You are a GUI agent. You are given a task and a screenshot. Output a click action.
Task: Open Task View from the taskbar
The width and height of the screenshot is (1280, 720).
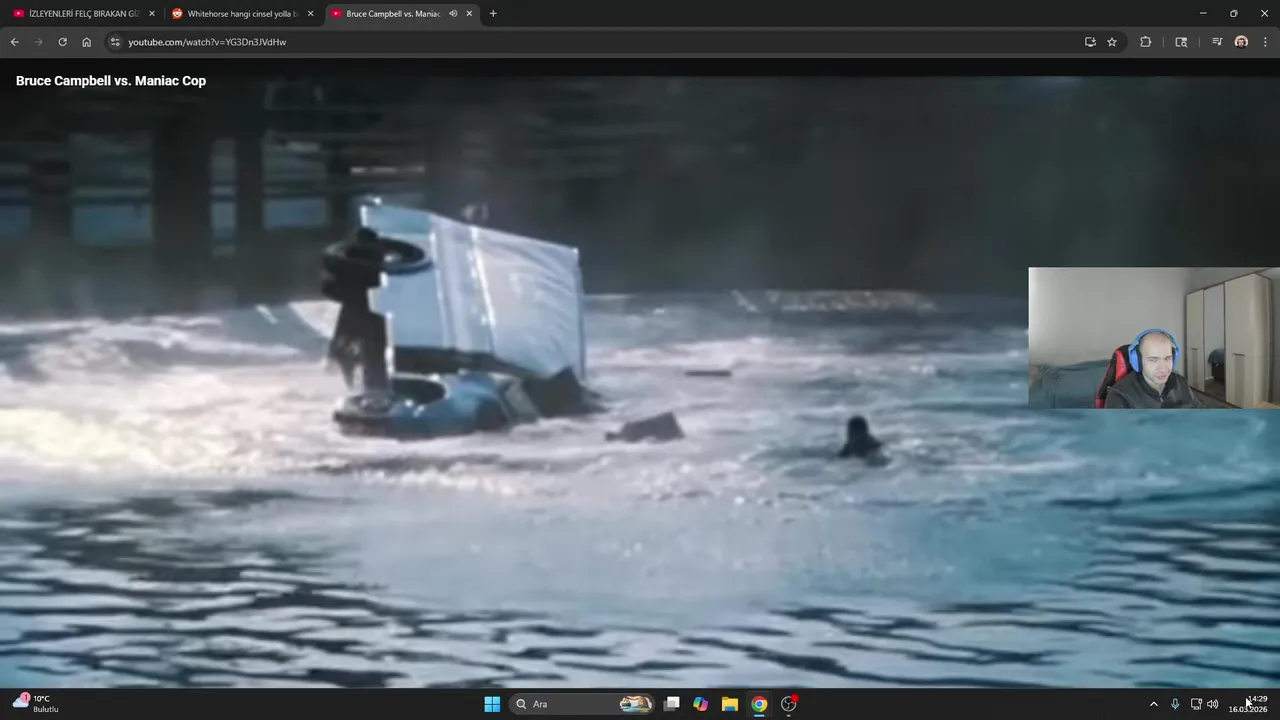coord(672,704)
